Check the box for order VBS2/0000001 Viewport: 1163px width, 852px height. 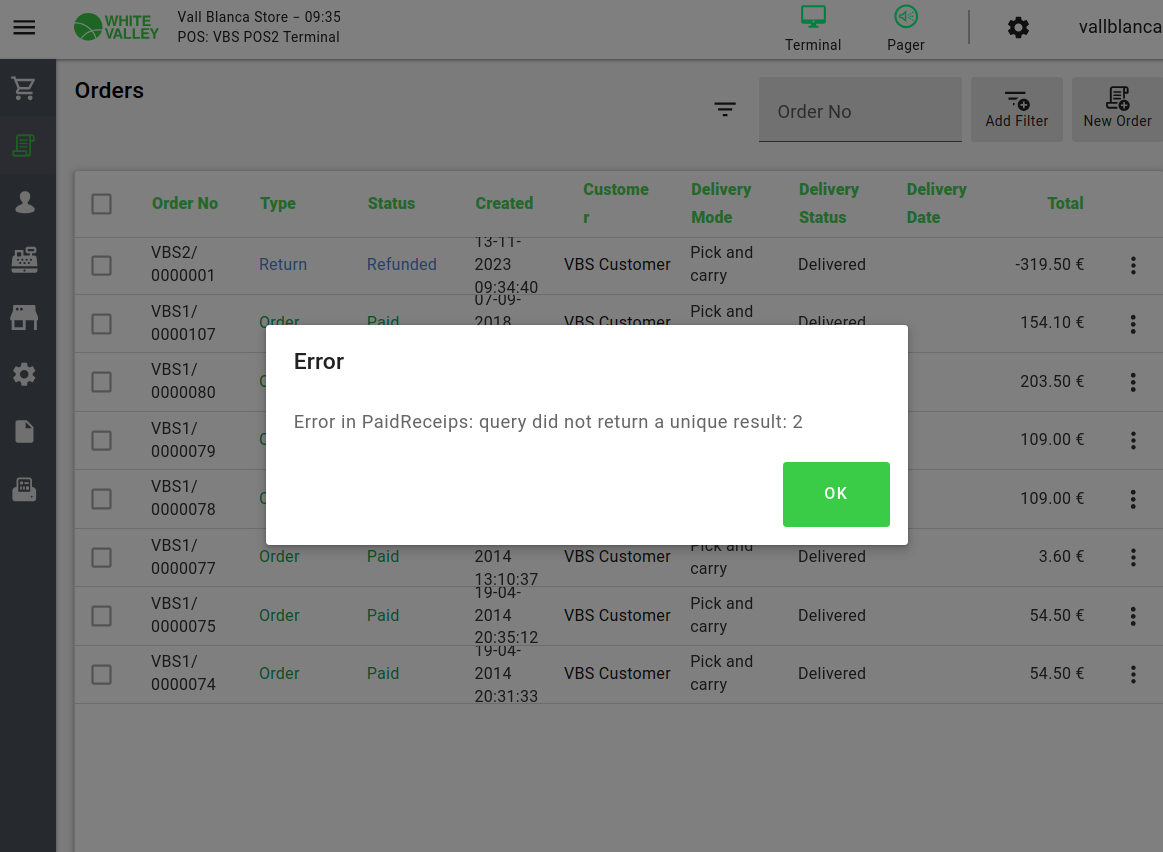pyautogui.click(x=102, y=265)
